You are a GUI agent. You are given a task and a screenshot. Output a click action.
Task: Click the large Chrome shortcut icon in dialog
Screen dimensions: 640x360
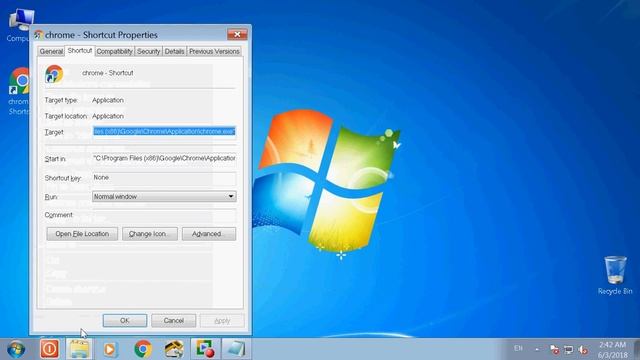click(x=54, y=74)
